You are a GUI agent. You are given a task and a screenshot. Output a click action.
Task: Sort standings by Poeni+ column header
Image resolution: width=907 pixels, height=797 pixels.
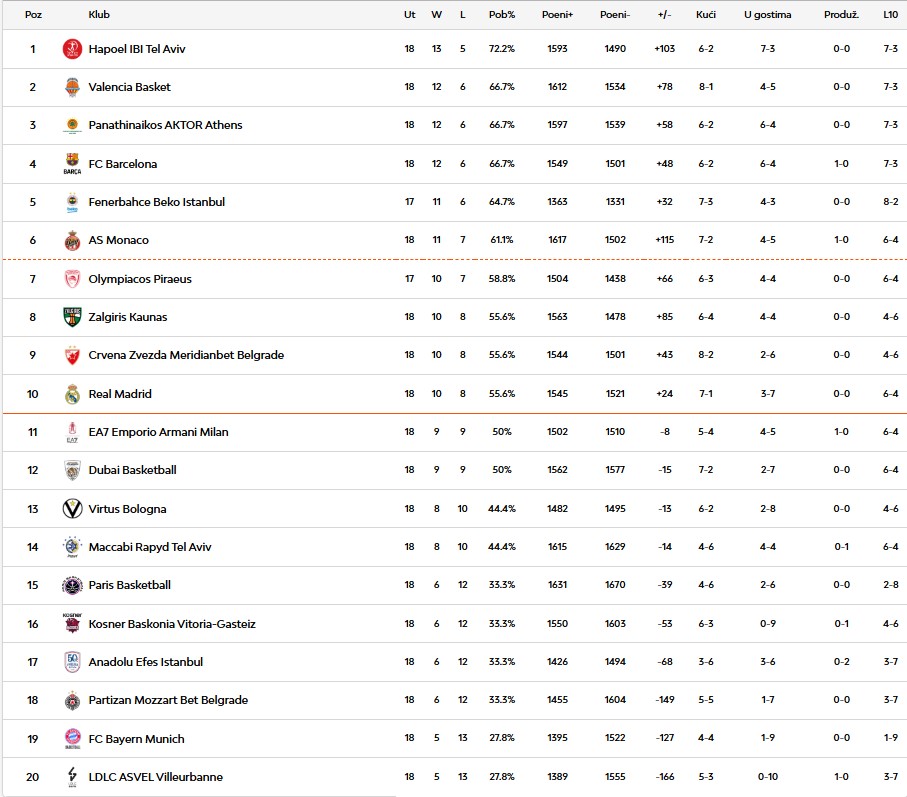(557, 15)
